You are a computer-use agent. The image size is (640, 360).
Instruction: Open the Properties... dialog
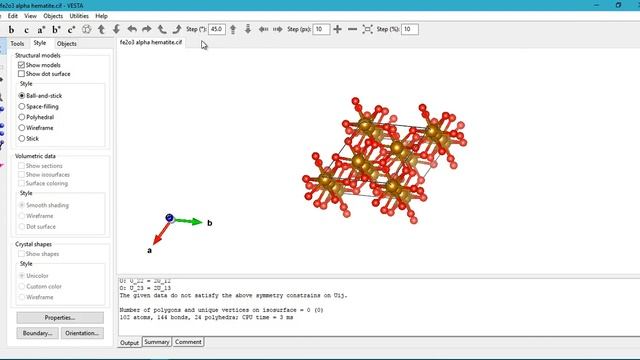tap(60, 318)
